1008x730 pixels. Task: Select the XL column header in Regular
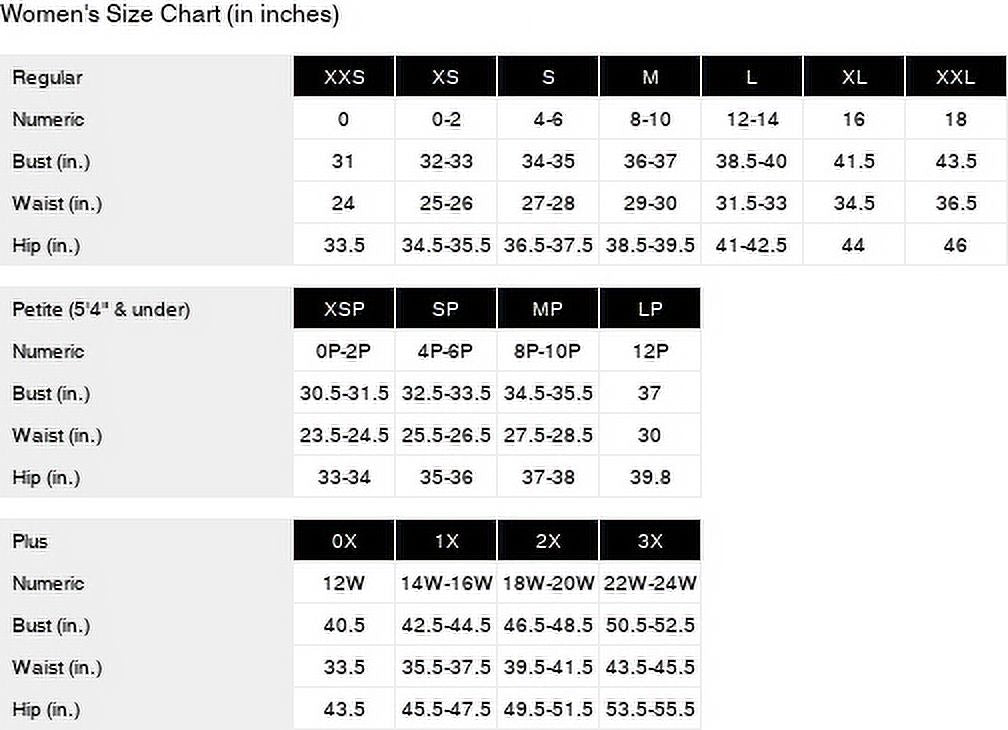[x=854, y=77]
